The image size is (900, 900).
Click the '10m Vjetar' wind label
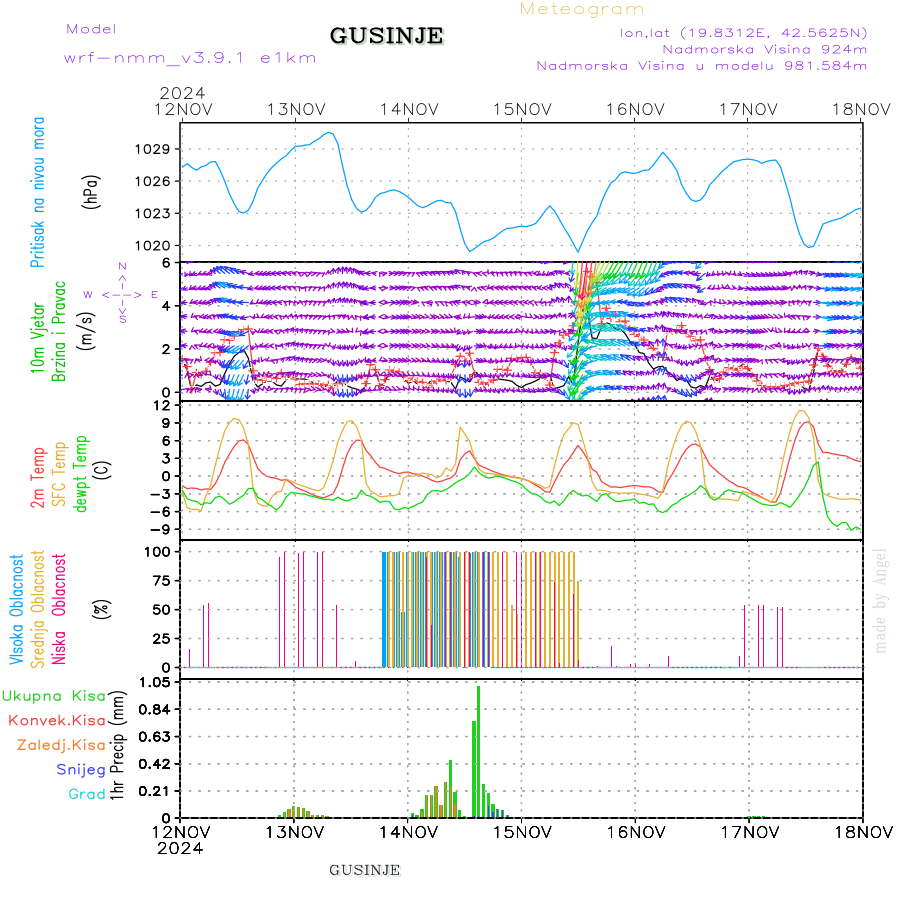pyautogui.click(x=37, y=338)
